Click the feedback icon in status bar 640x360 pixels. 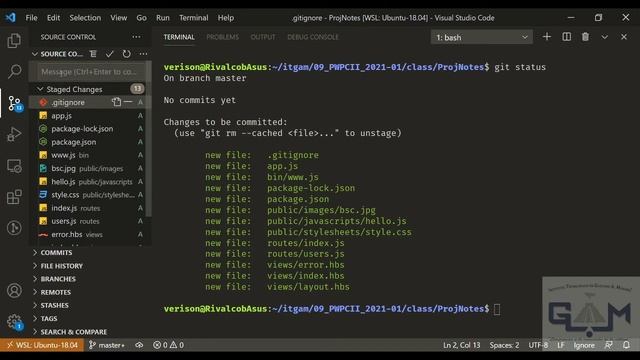tap(609, 345)
